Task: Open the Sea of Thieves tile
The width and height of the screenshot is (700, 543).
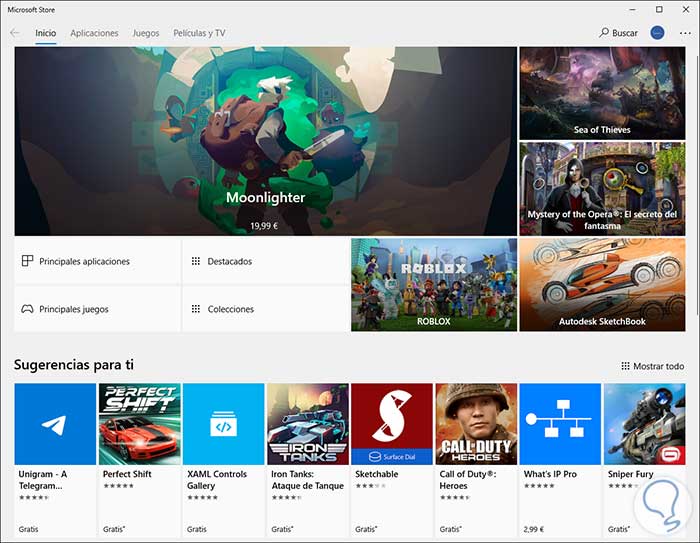Action: [x=602, y=93]
